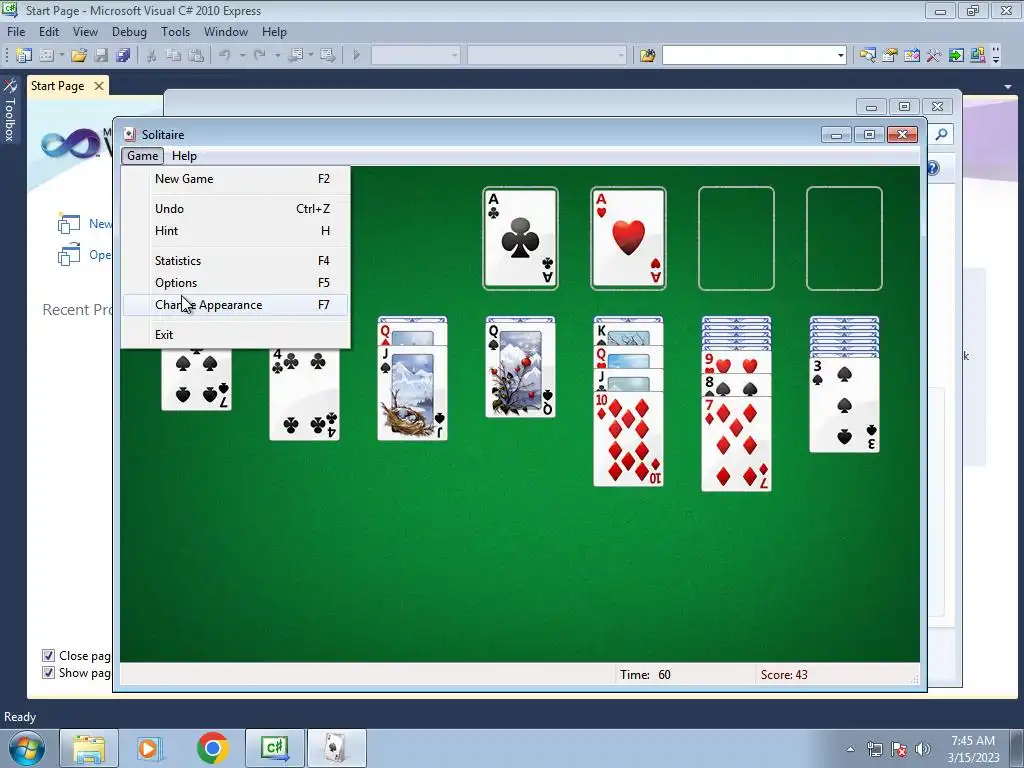The height and width of the screenshot is (768, 1024).
Task: Click the 3 of Spades card
Action: click(x=844, y=405)
